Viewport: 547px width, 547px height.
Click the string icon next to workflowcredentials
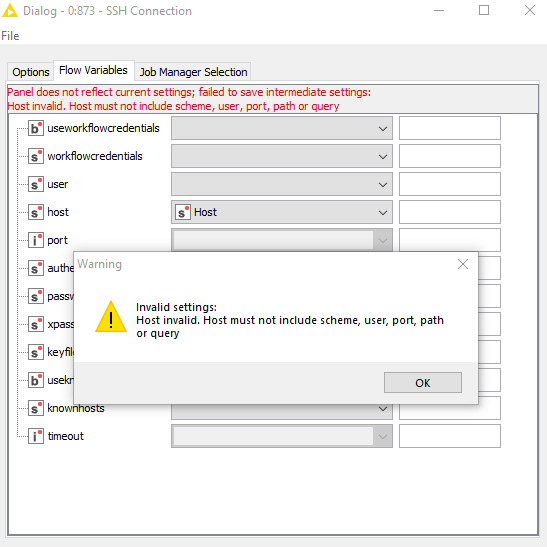coord(36,156)
